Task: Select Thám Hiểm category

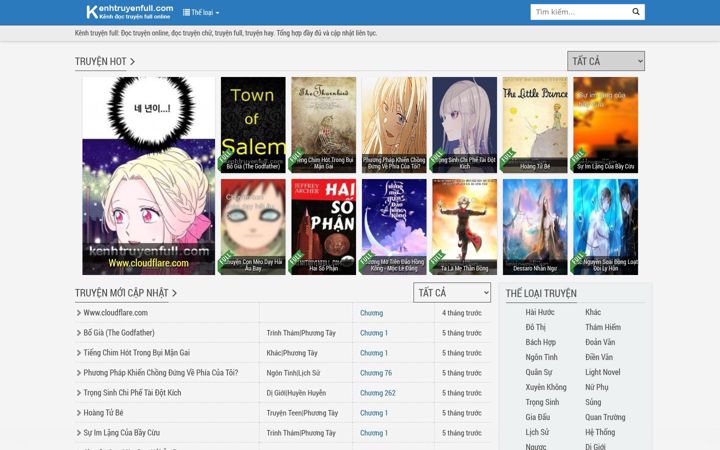Action: [603, 327]
